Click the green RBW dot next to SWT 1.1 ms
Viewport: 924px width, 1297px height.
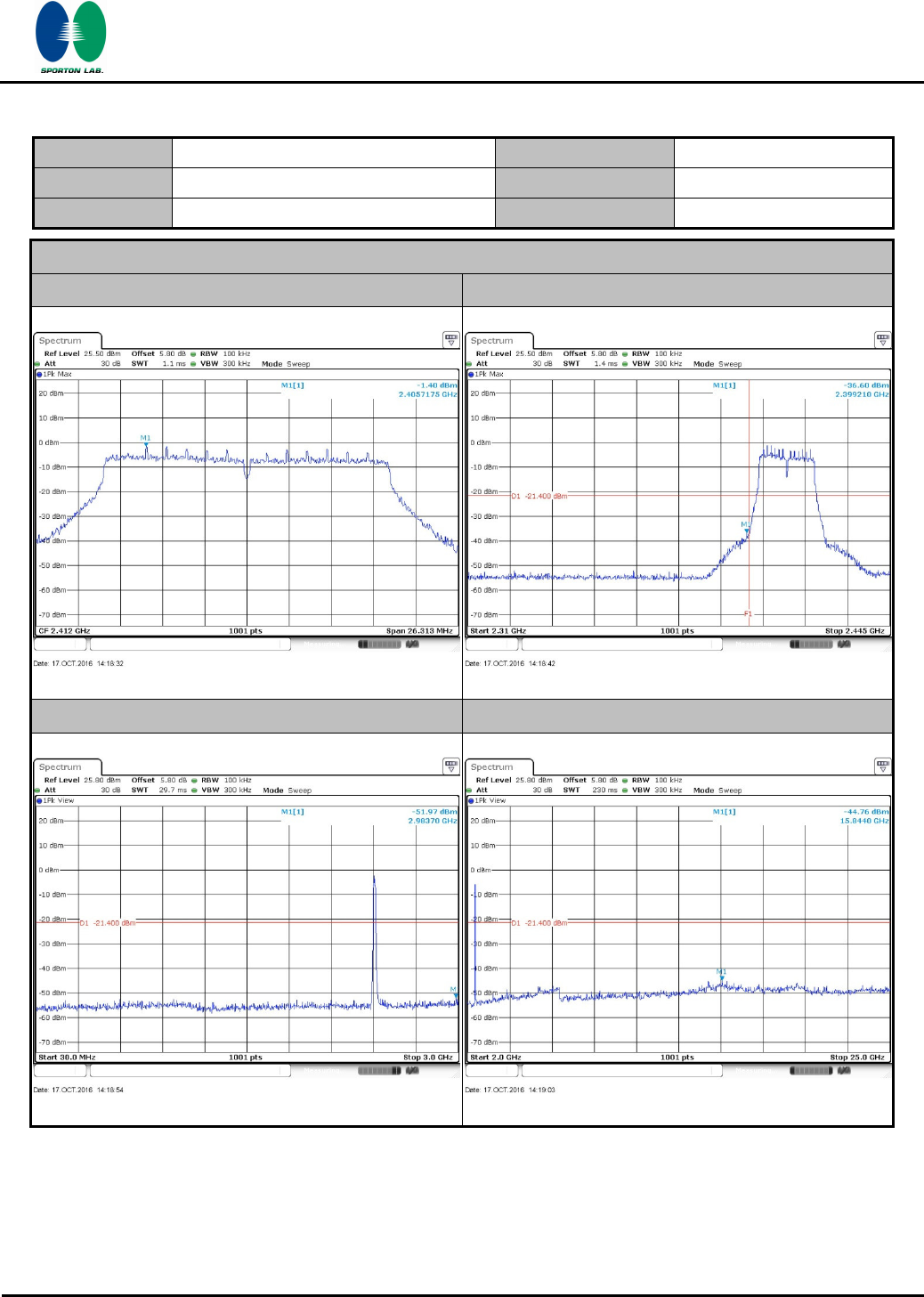[193, 354]
